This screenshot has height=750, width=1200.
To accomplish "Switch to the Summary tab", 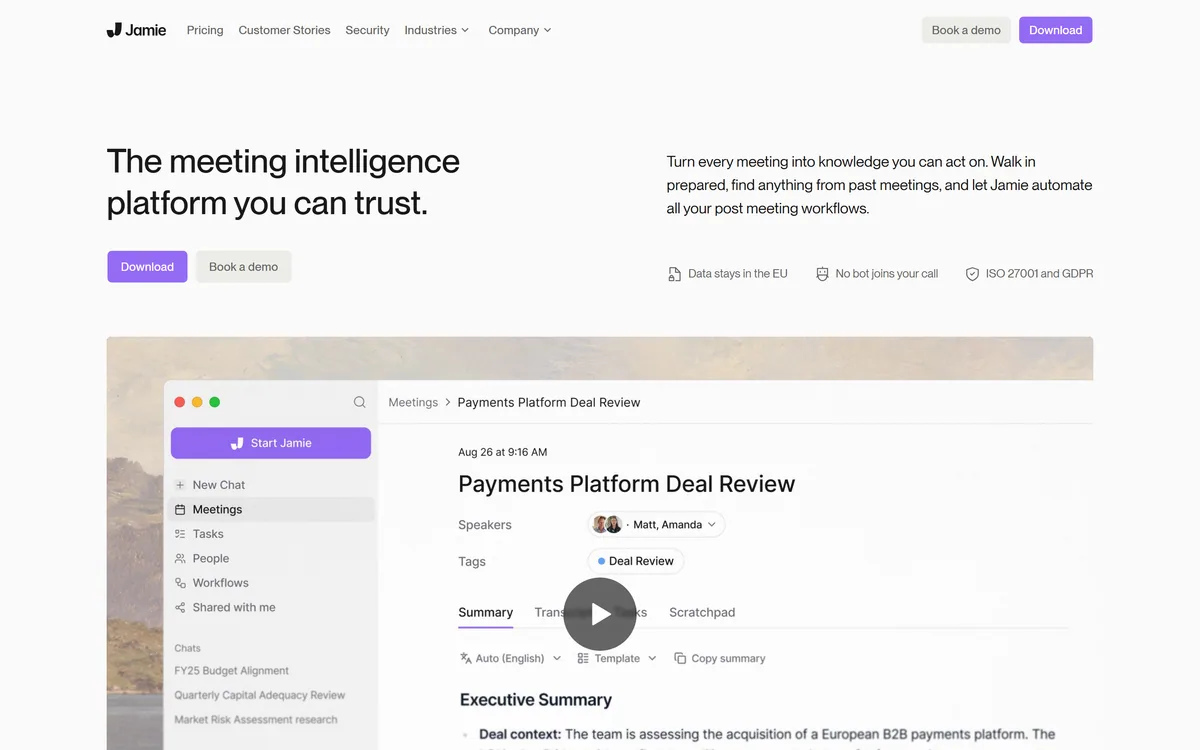I will [485, 612].
